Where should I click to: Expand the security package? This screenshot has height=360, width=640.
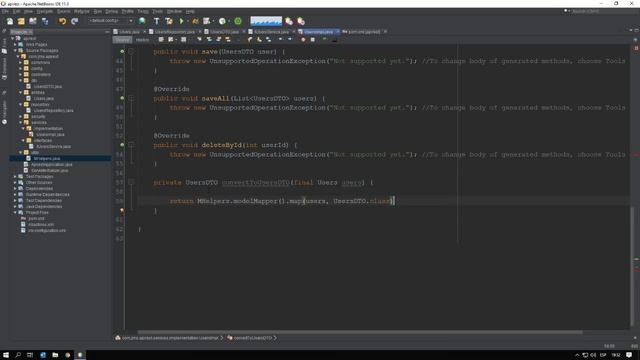pyautogui.click(x=20, y=116)
